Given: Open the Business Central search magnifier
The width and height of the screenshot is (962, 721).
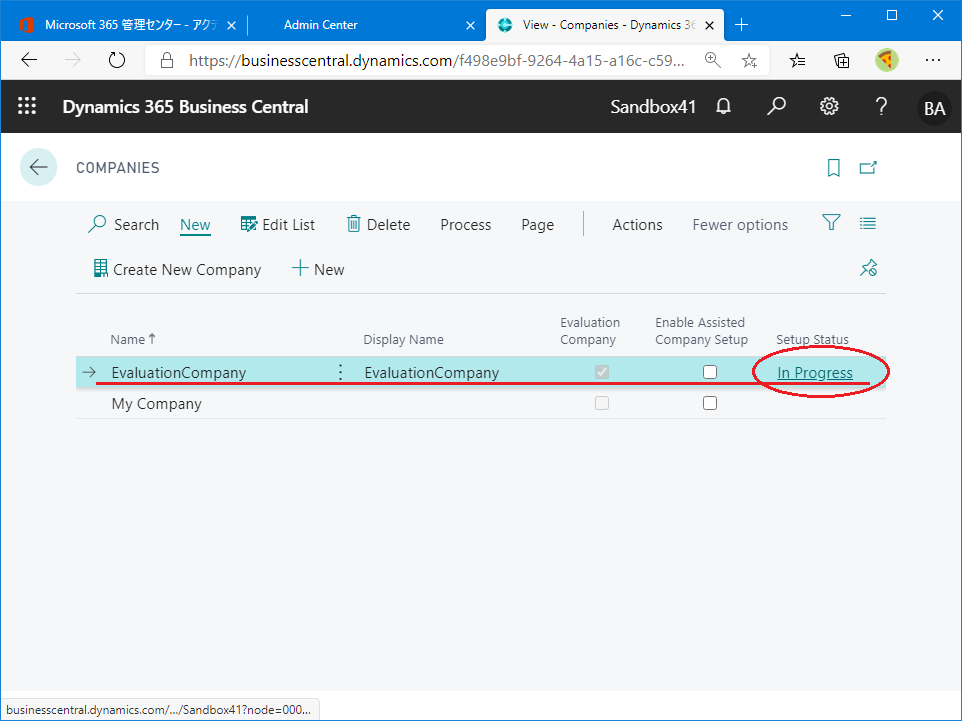Looking at the screenshot, I should (x=776, y=107).
